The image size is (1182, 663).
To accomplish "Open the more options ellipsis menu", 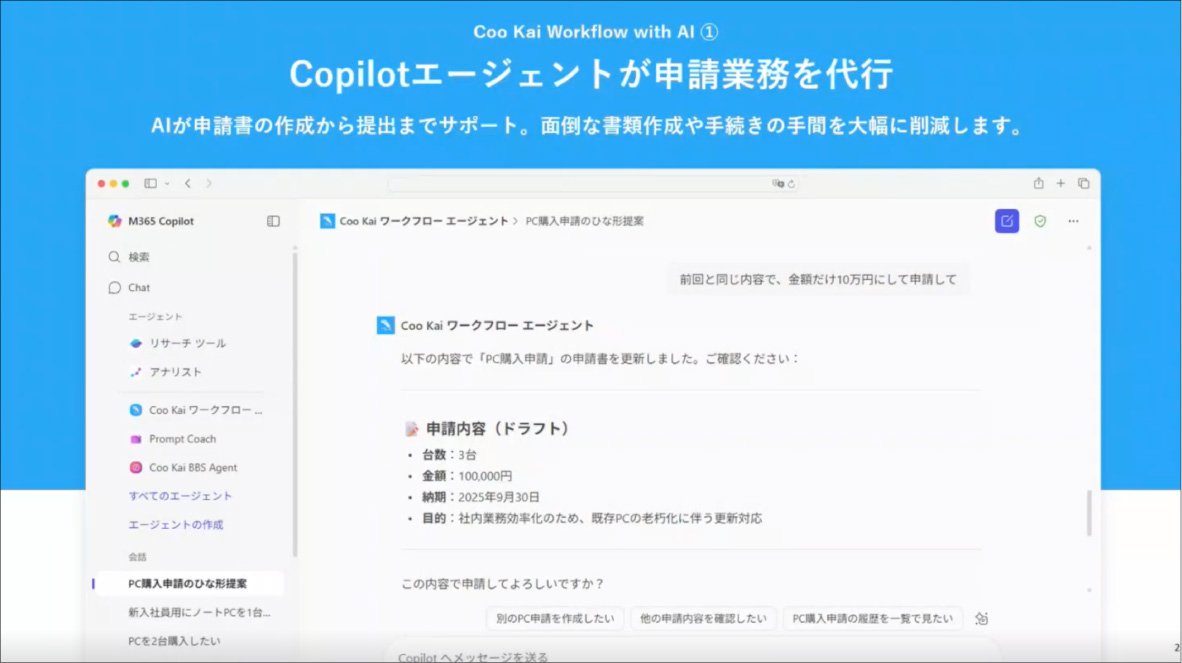I will click(1073, 220).
